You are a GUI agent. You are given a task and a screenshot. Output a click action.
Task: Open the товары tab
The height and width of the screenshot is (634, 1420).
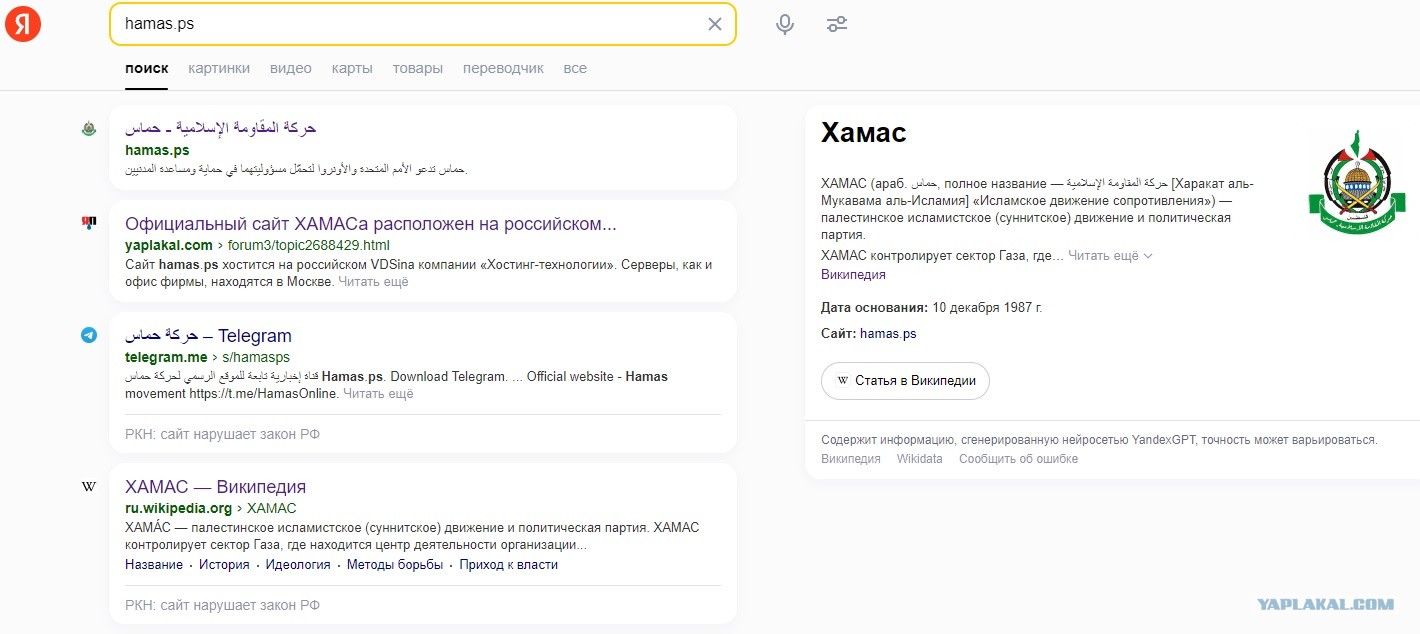tap(418, 68)
